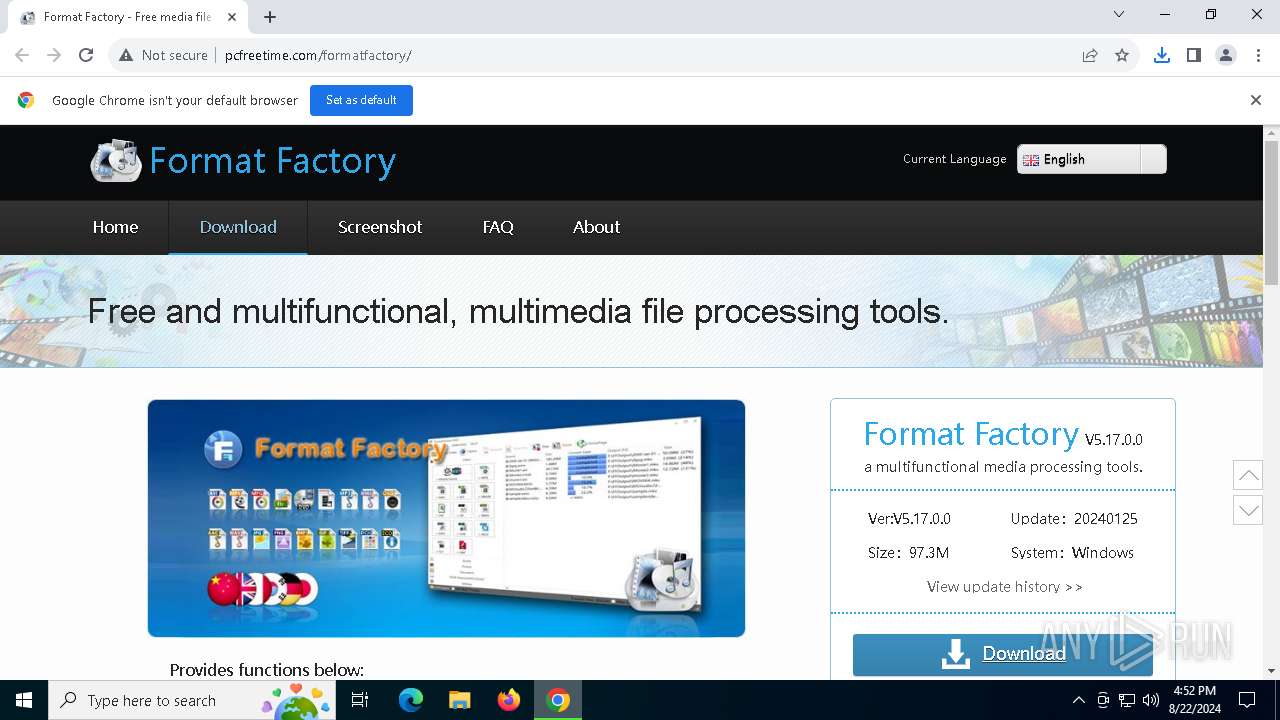1280x720 pixels.
Task: Open Chrome downloads icon
Action: [1161, 55]
